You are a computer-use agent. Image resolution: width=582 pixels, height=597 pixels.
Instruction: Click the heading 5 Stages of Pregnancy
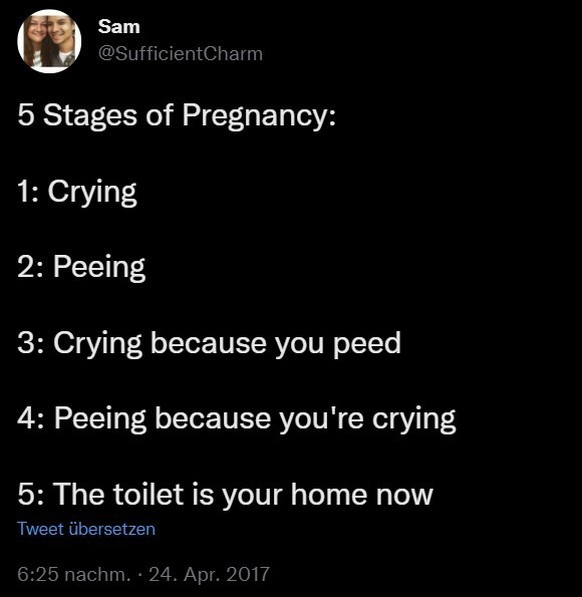(x=177, y=116)
